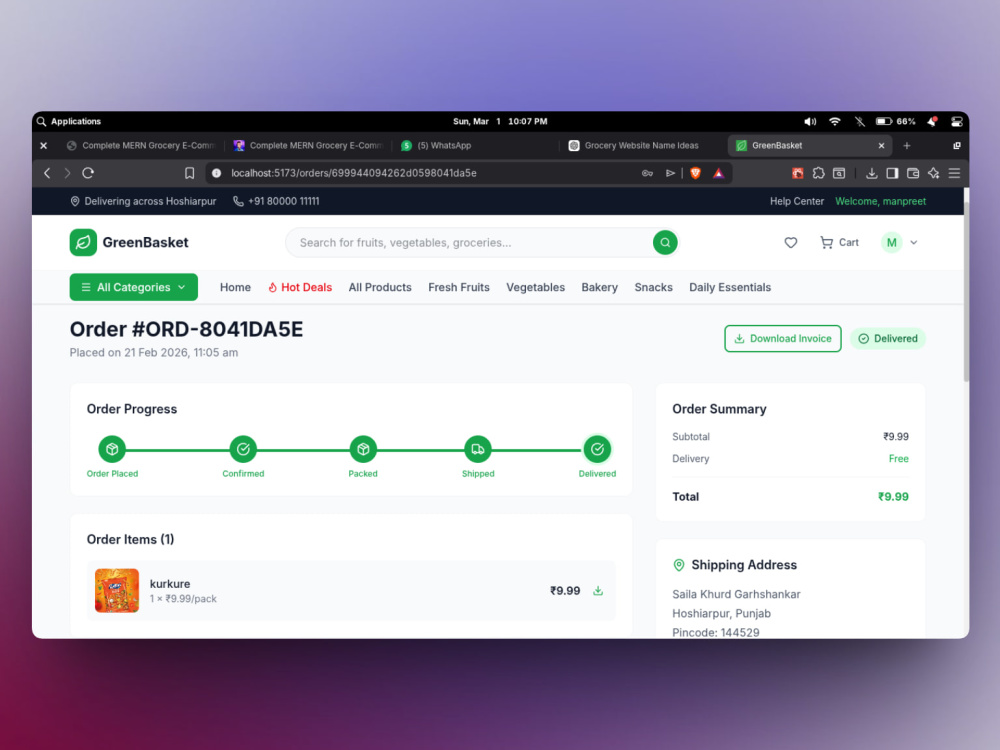The width and height of the screenshot is (1000, 750).
Task: Click the Packed step icon
Action: tap(363, 449)
